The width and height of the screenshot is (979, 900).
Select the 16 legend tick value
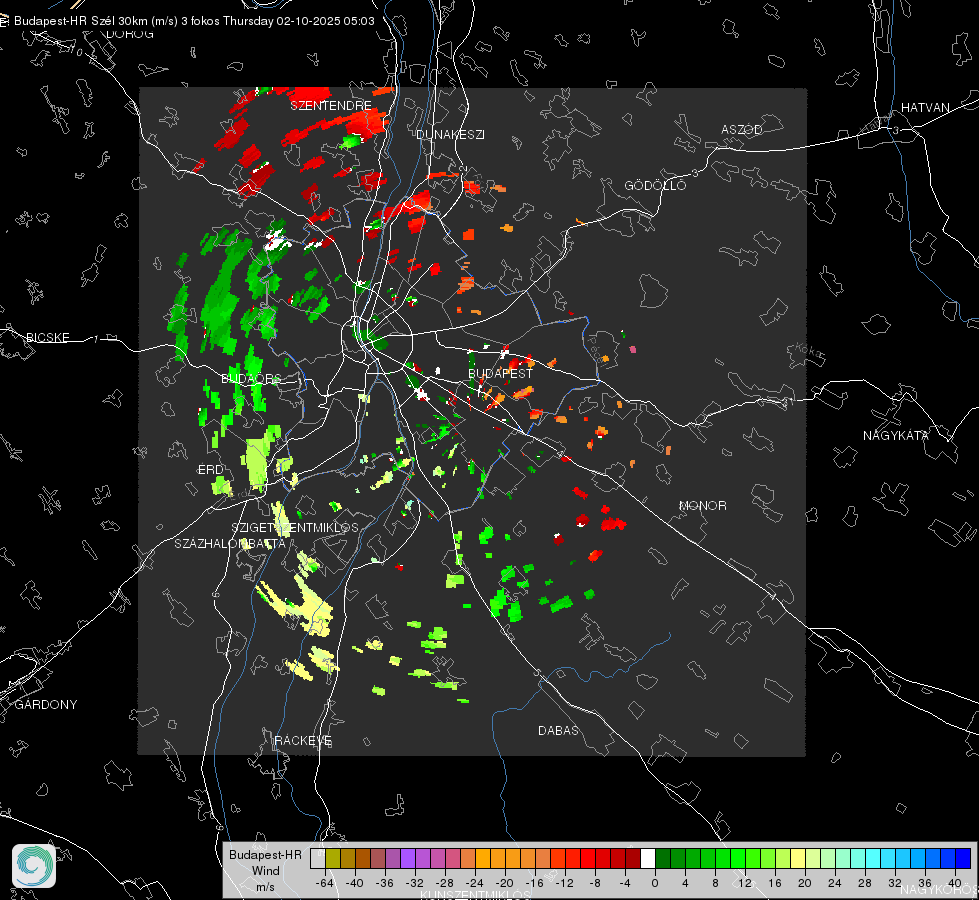click(775, 883)
